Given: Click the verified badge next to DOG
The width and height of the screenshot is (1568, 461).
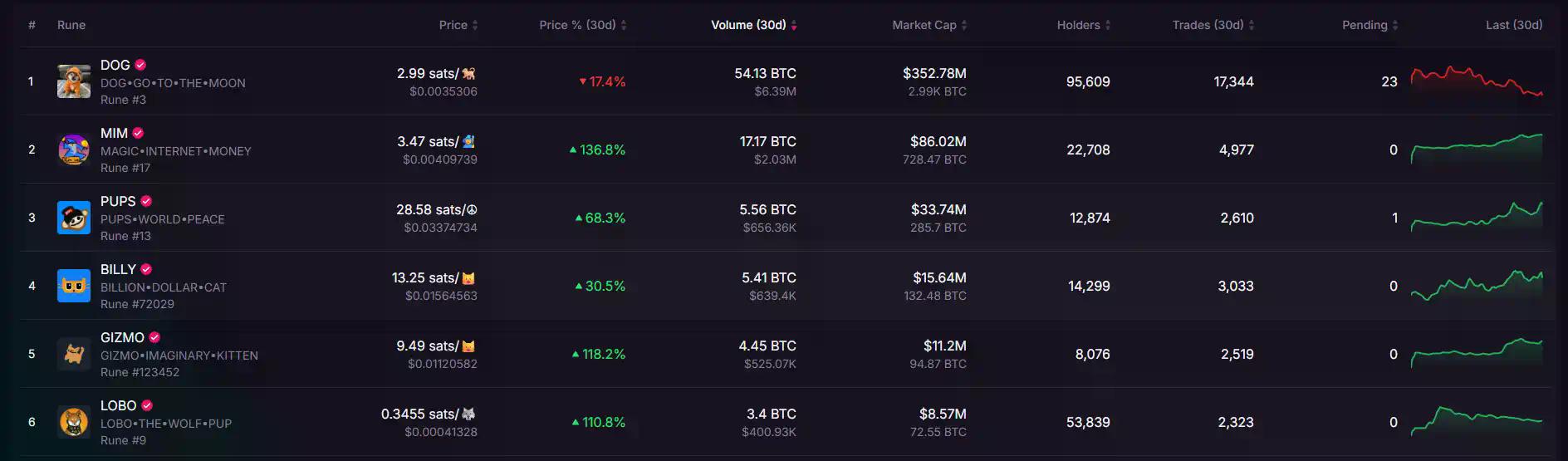Looking at the screenshot, I should pos(140,65).
